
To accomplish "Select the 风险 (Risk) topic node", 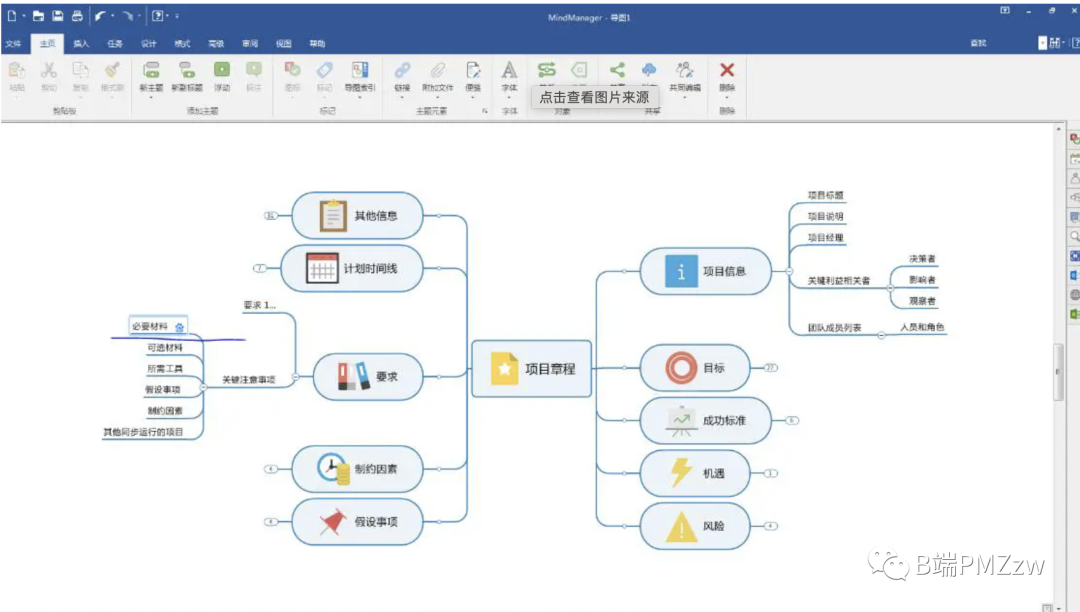I will pyautogui.click(x=695, y=526).
